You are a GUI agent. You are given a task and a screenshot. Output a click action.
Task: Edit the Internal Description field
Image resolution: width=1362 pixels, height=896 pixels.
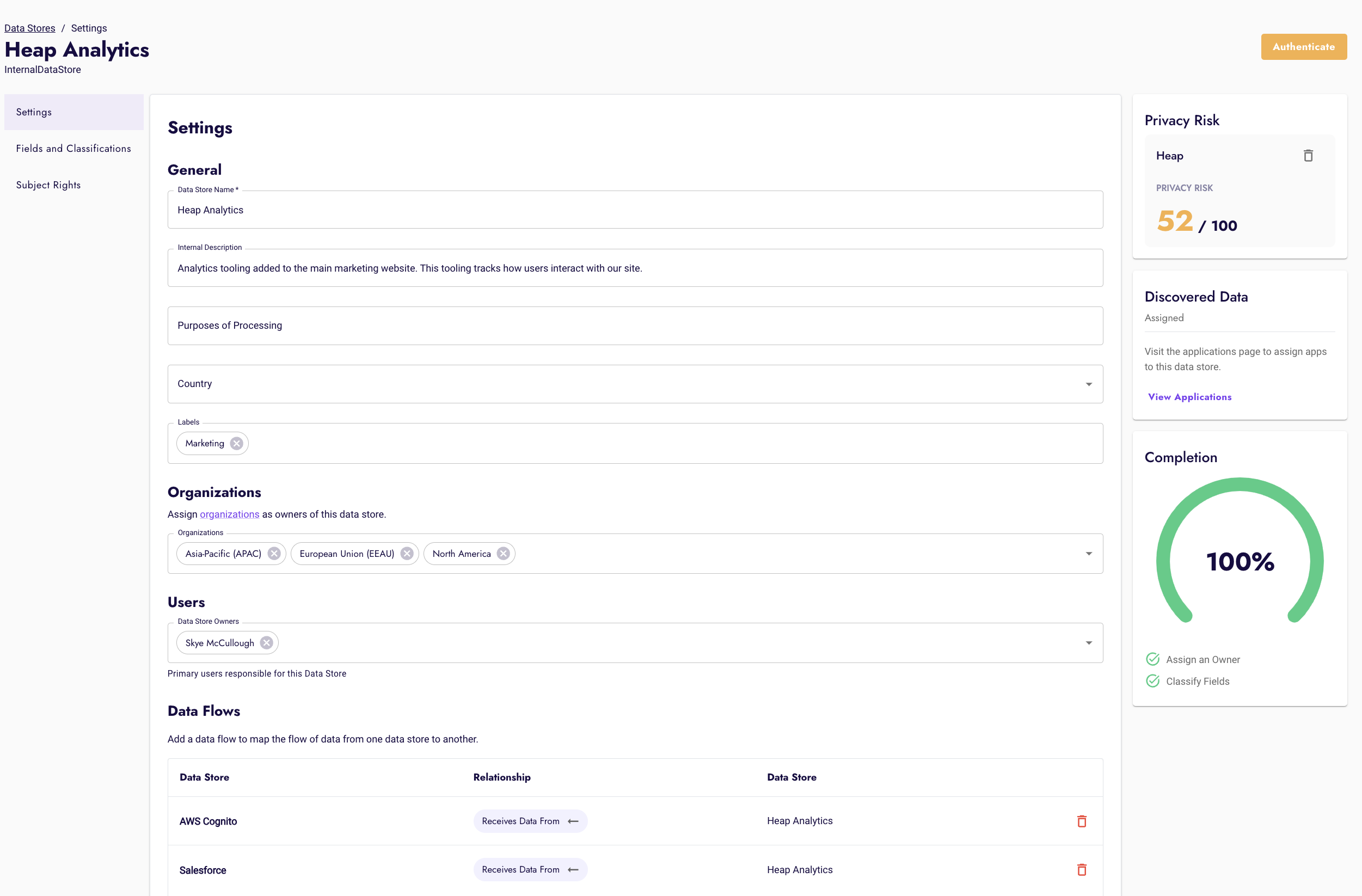pos(635,268)
